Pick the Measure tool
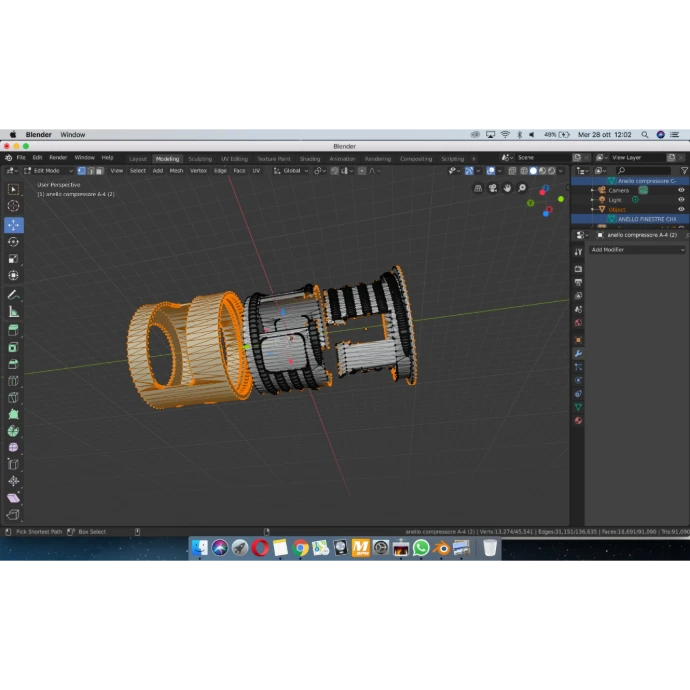 coord(13,311)
